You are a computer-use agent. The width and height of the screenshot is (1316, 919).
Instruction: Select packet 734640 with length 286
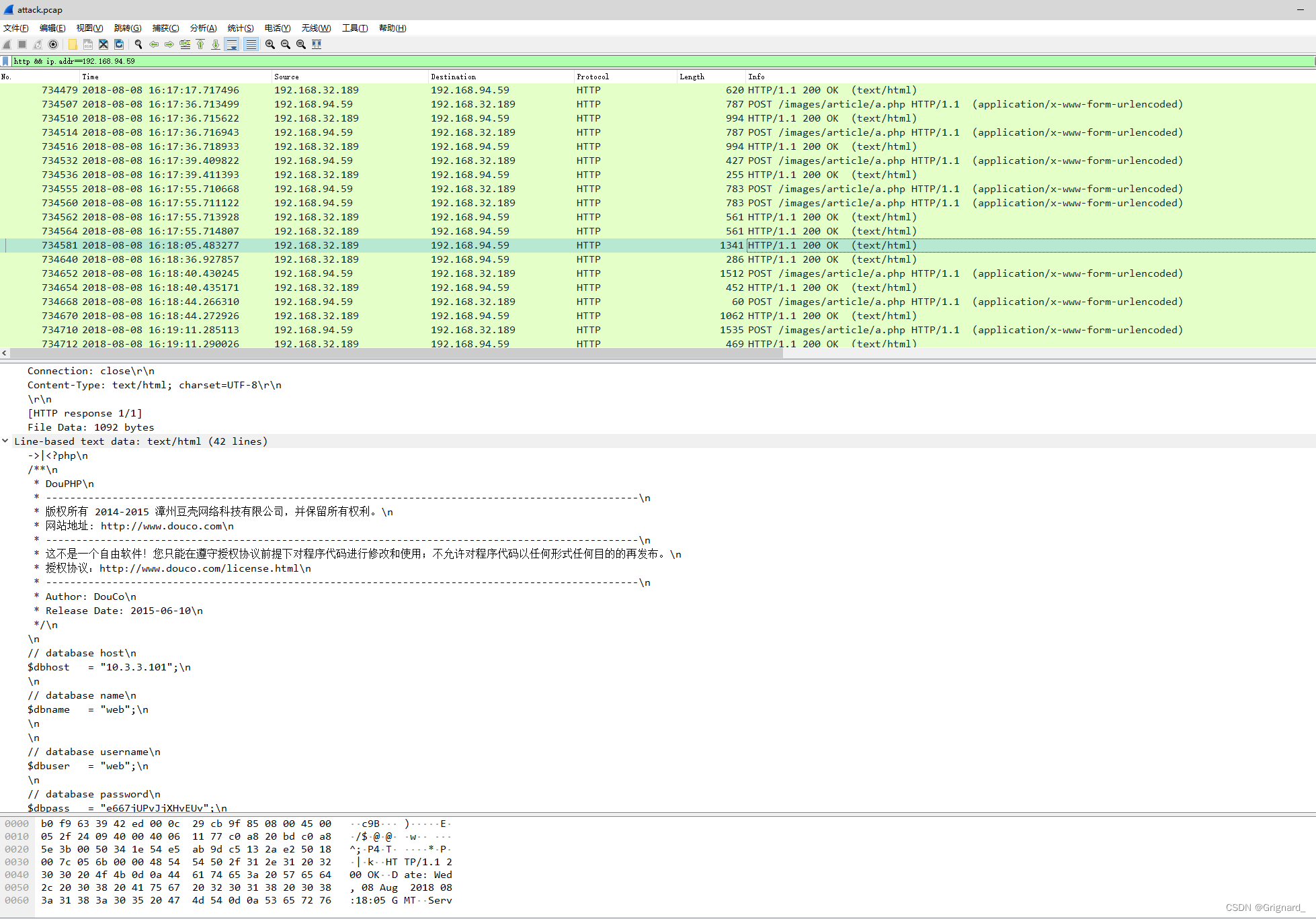[658, 259]
